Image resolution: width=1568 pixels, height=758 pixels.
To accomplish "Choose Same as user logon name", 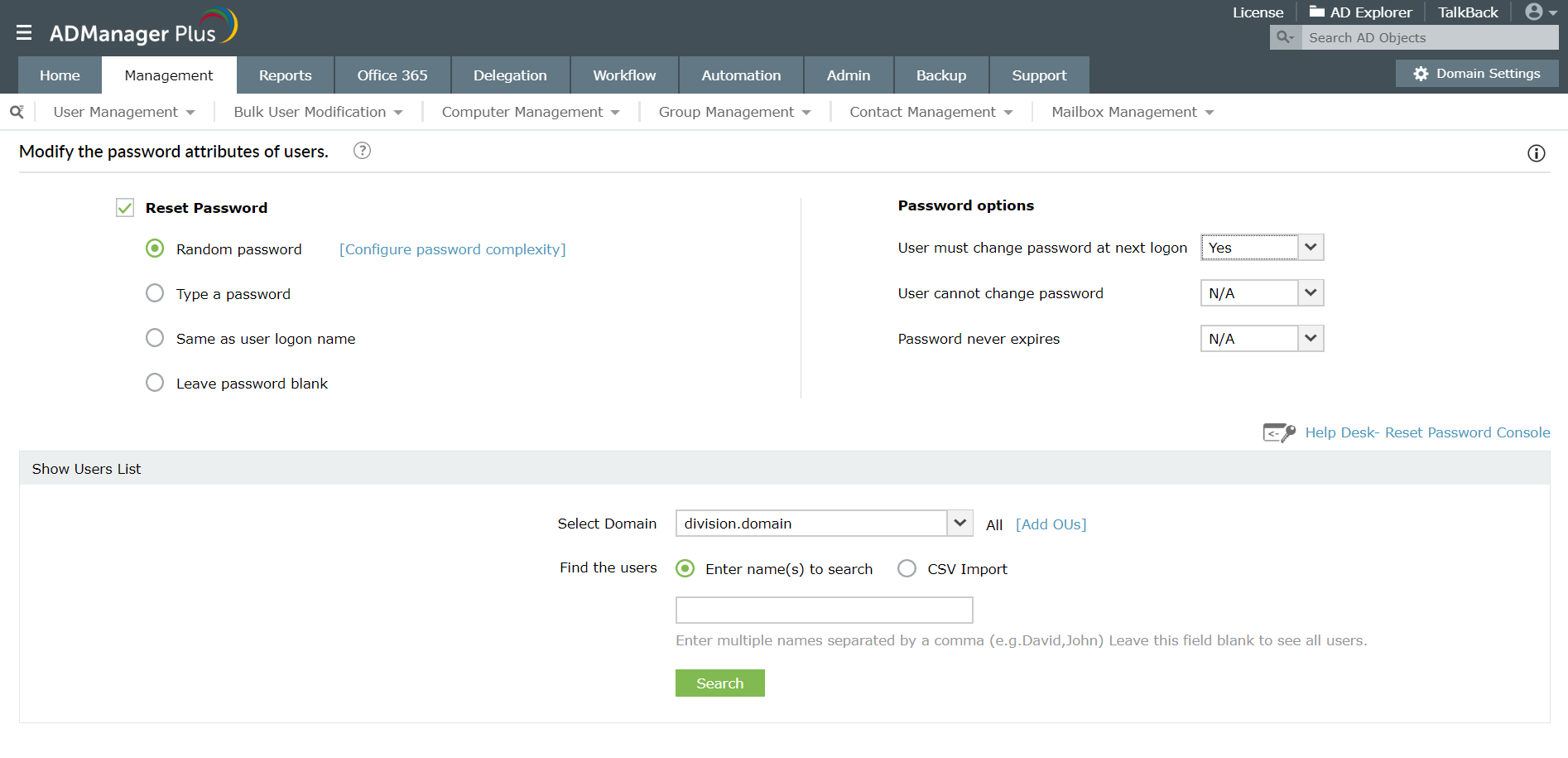I will pyautogui.click(x=155, y=338).
